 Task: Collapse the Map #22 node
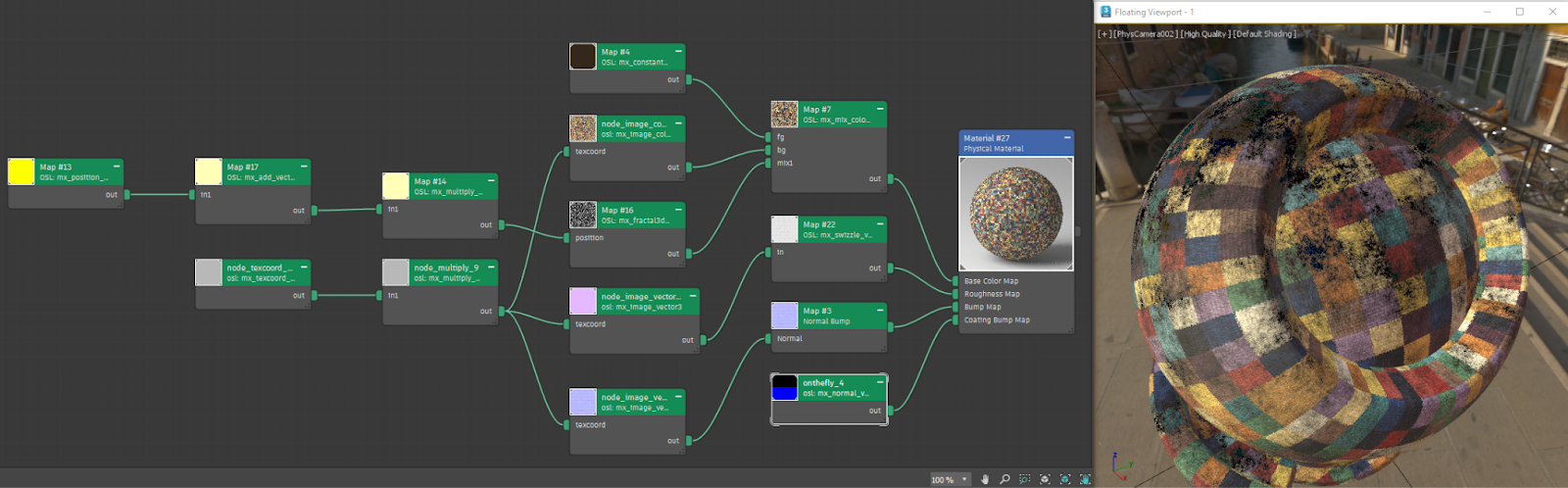click(x=880, y=224)
